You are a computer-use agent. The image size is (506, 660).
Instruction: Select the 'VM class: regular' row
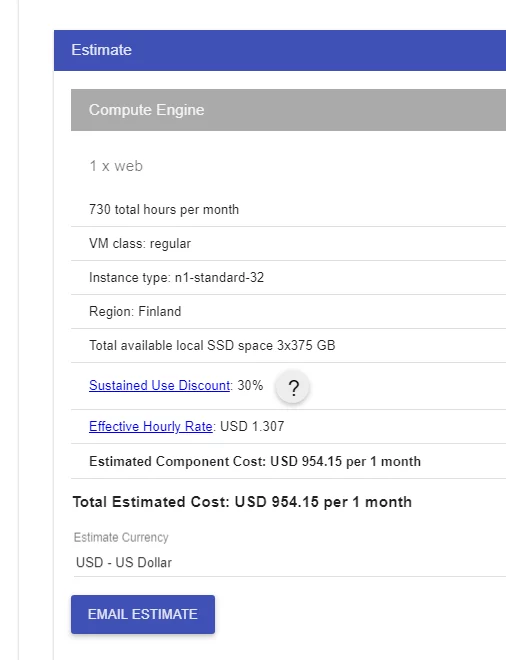(288, 244)
